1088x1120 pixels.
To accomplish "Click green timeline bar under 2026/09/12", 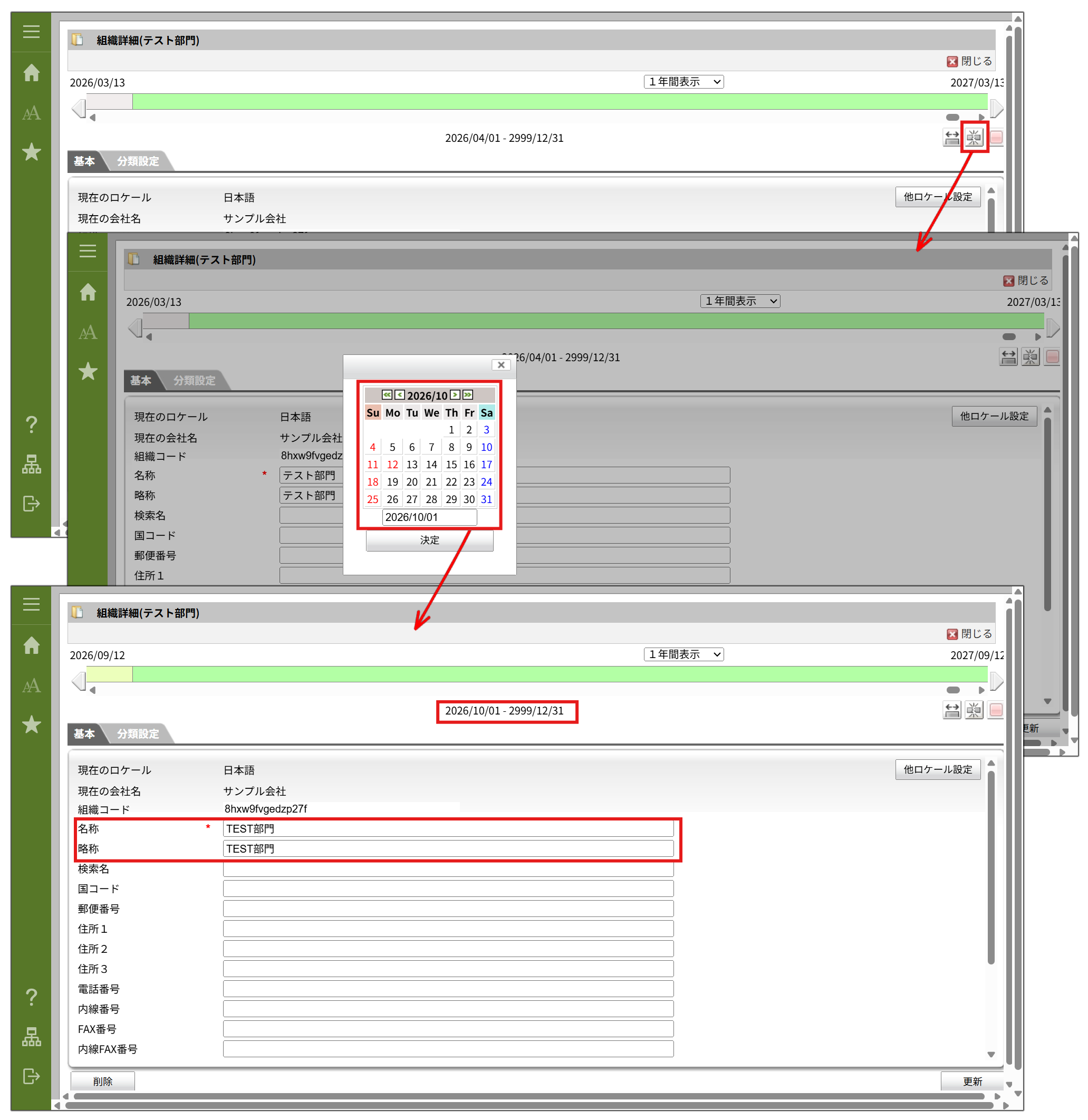I will coord(559,674).
